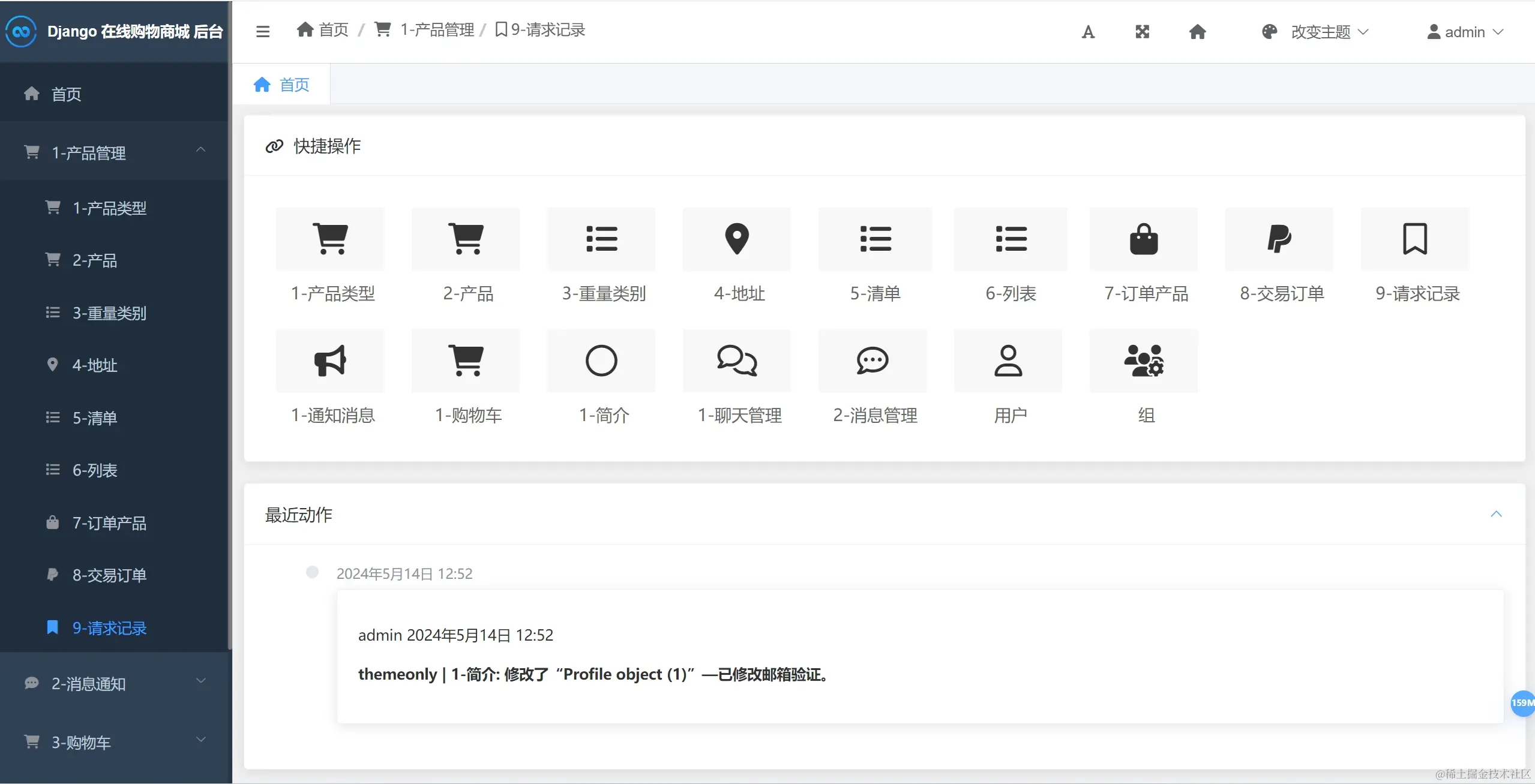Select 3-重量类别 in the sidebar
The height and width of the screenshot is (784, 1535).
click(x=109, y=313)
